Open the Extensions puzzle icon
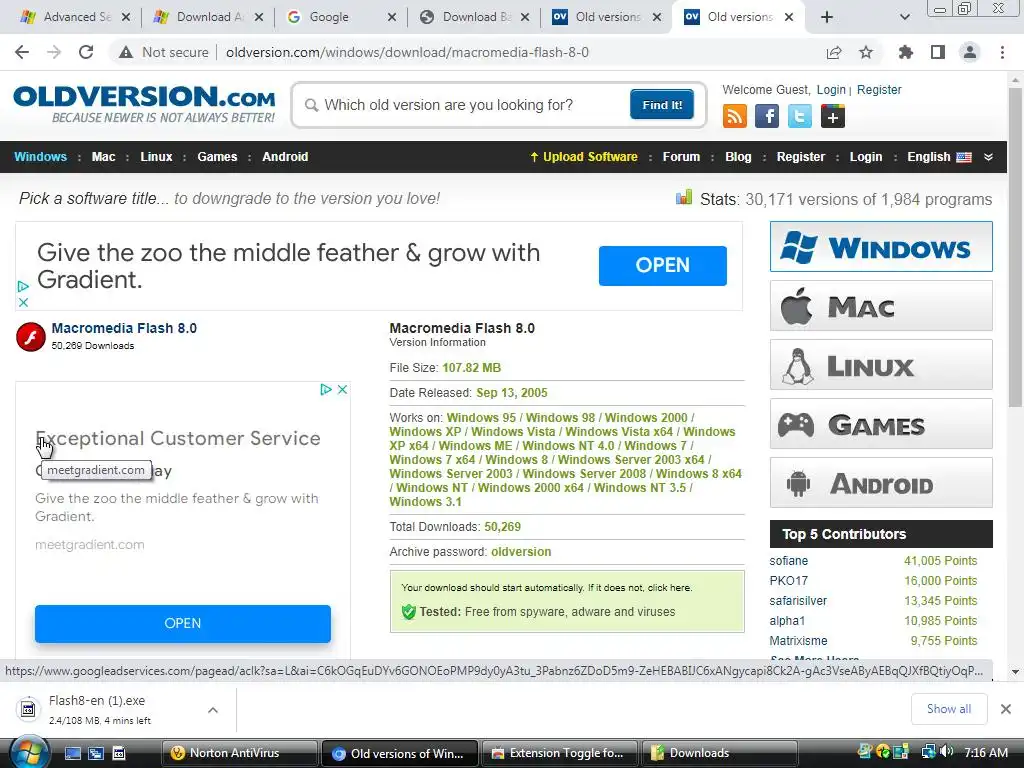1024x768 pixels. click(x=906, y=52)
